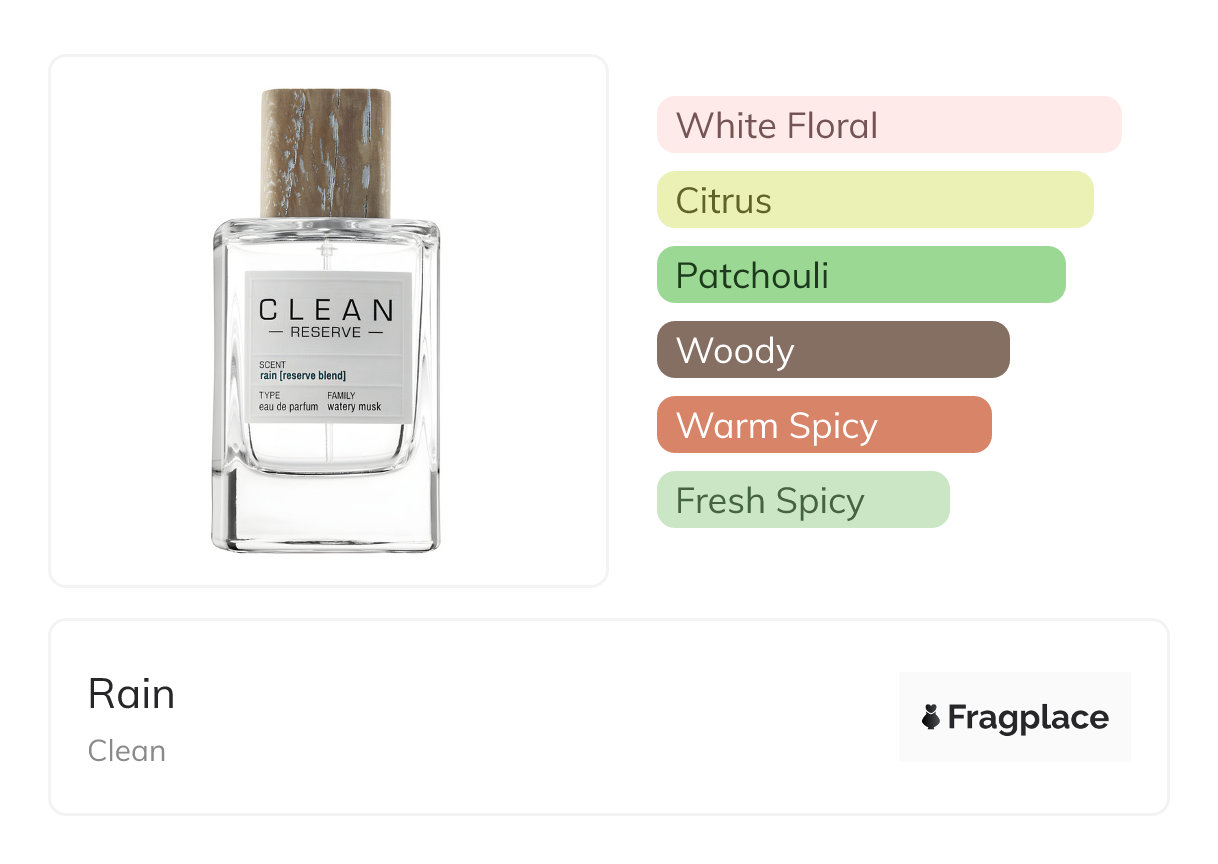Click the FAMILY heading on bottle label
This screenshot has width=1218, height=864.
[341, 396]
